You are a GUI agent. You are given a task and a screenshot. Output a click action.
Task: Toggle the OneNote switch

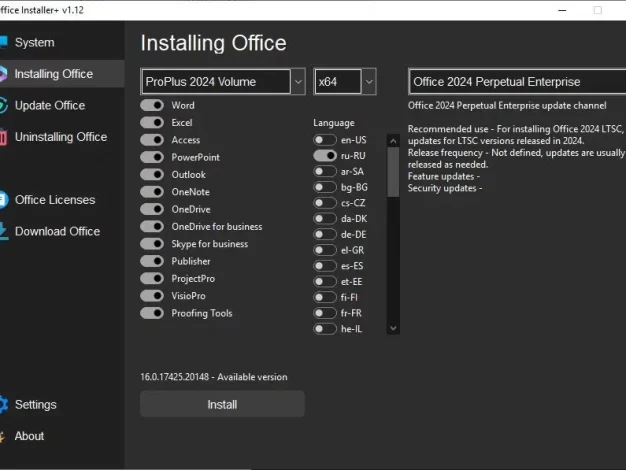pos(152,192)
